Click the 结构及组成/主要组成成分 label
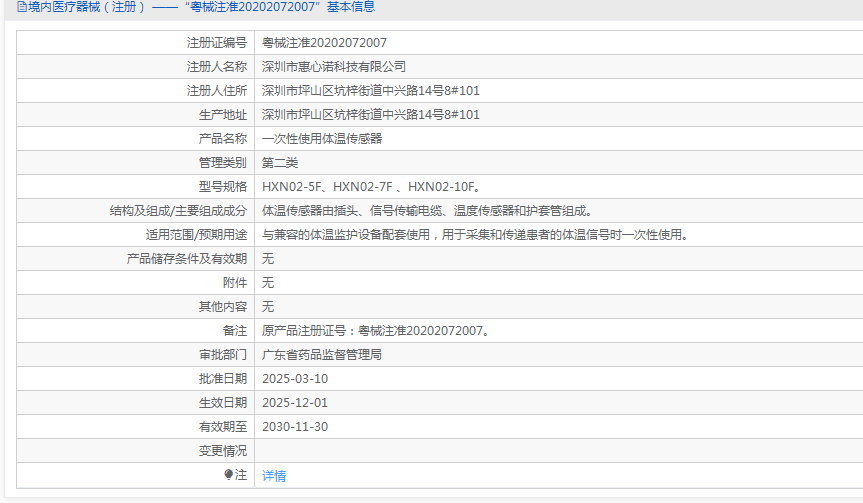Viewport: 863px width, 503px height. coord(178,211)
